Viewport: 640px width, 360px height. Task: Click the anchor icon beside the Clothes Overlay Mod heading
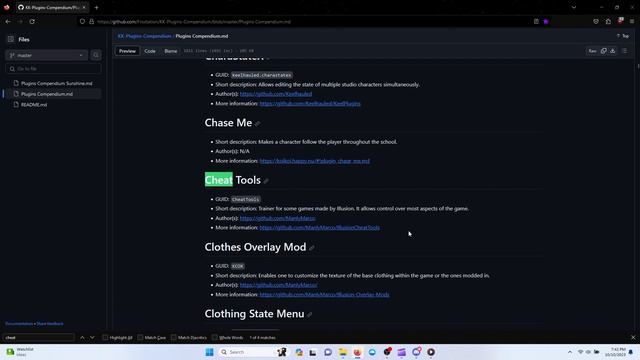click(312, 248)
